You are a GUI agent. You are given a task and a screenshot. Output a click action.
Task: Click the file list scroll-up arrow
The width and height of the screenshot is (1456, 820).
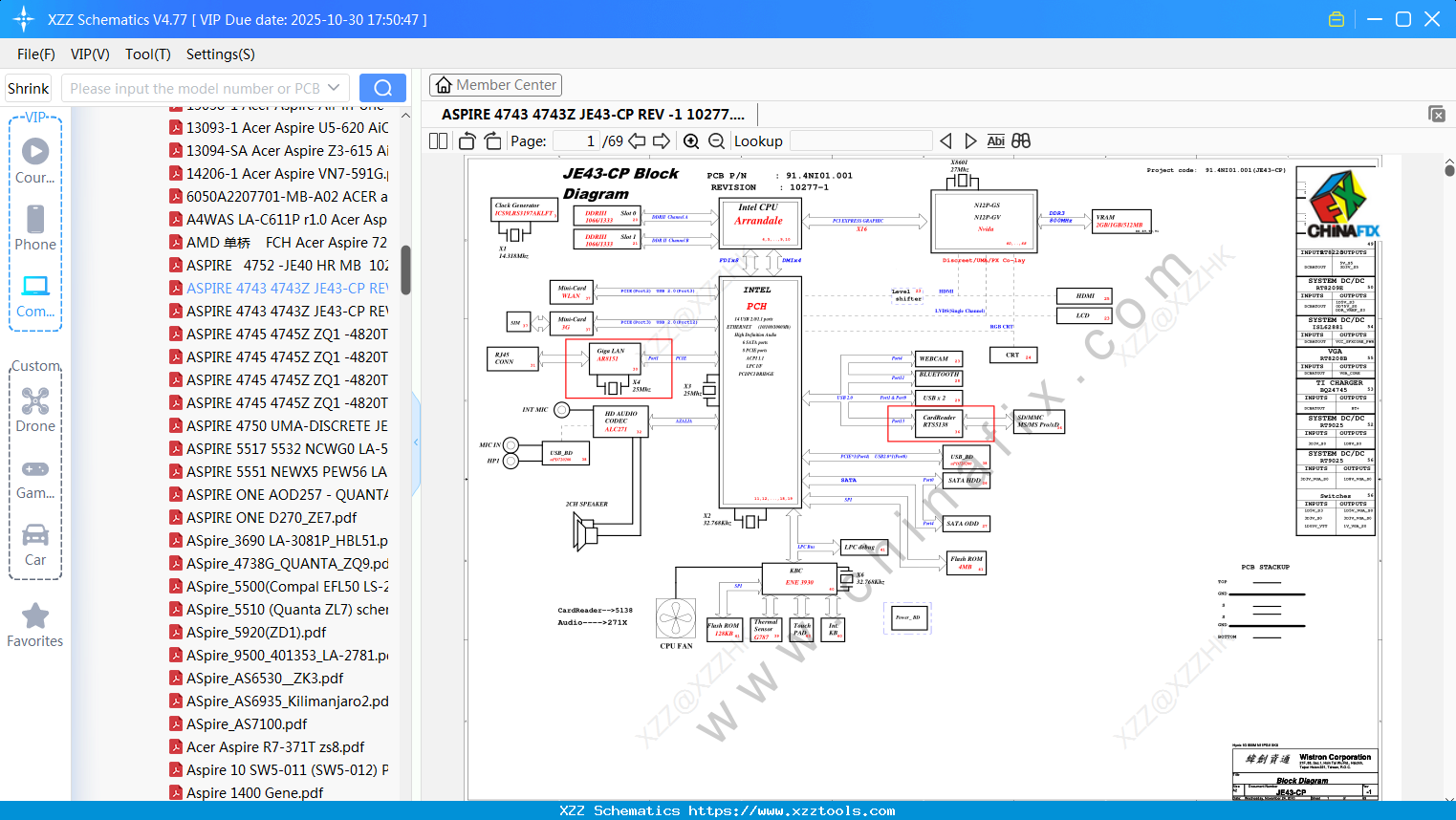click(405, 116)
